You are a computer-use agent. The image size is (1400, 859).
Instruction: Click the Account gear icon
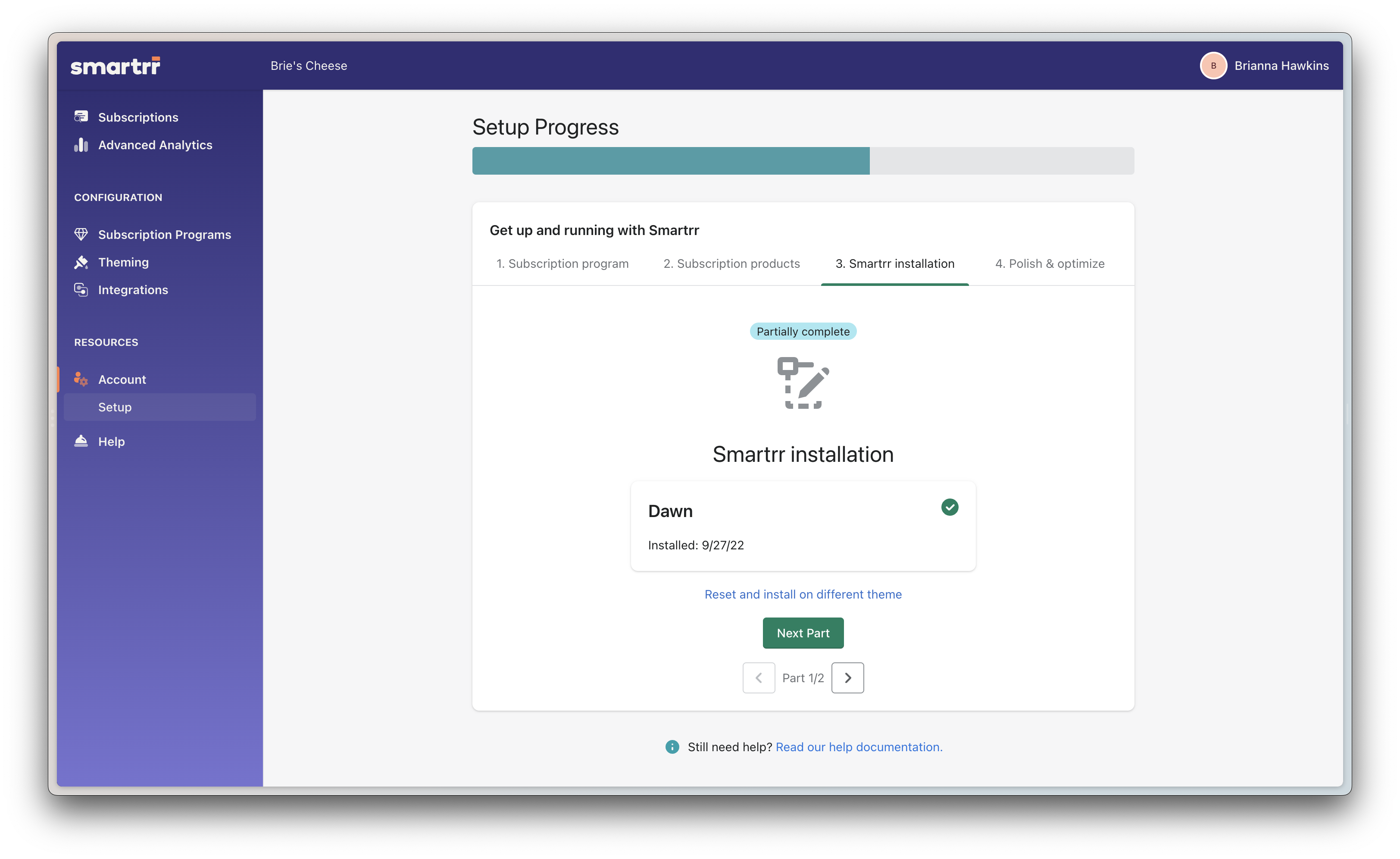click(x=81, y=379)
